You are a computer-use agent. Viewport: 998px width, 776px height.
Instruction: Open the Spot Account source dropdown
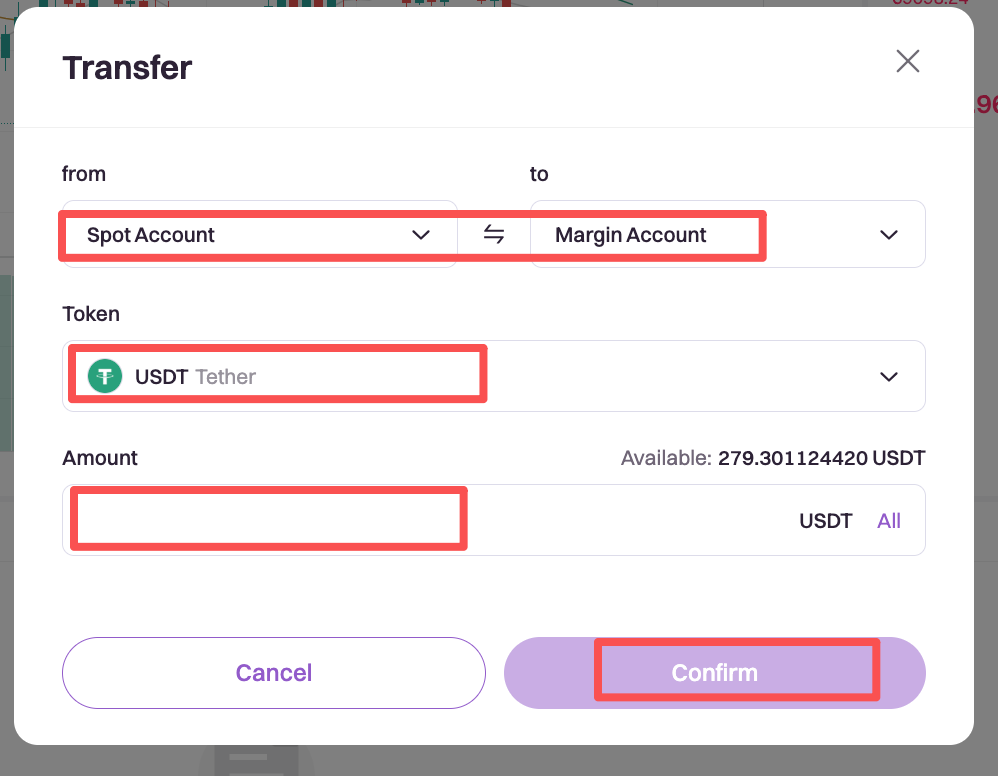[240, 235]
